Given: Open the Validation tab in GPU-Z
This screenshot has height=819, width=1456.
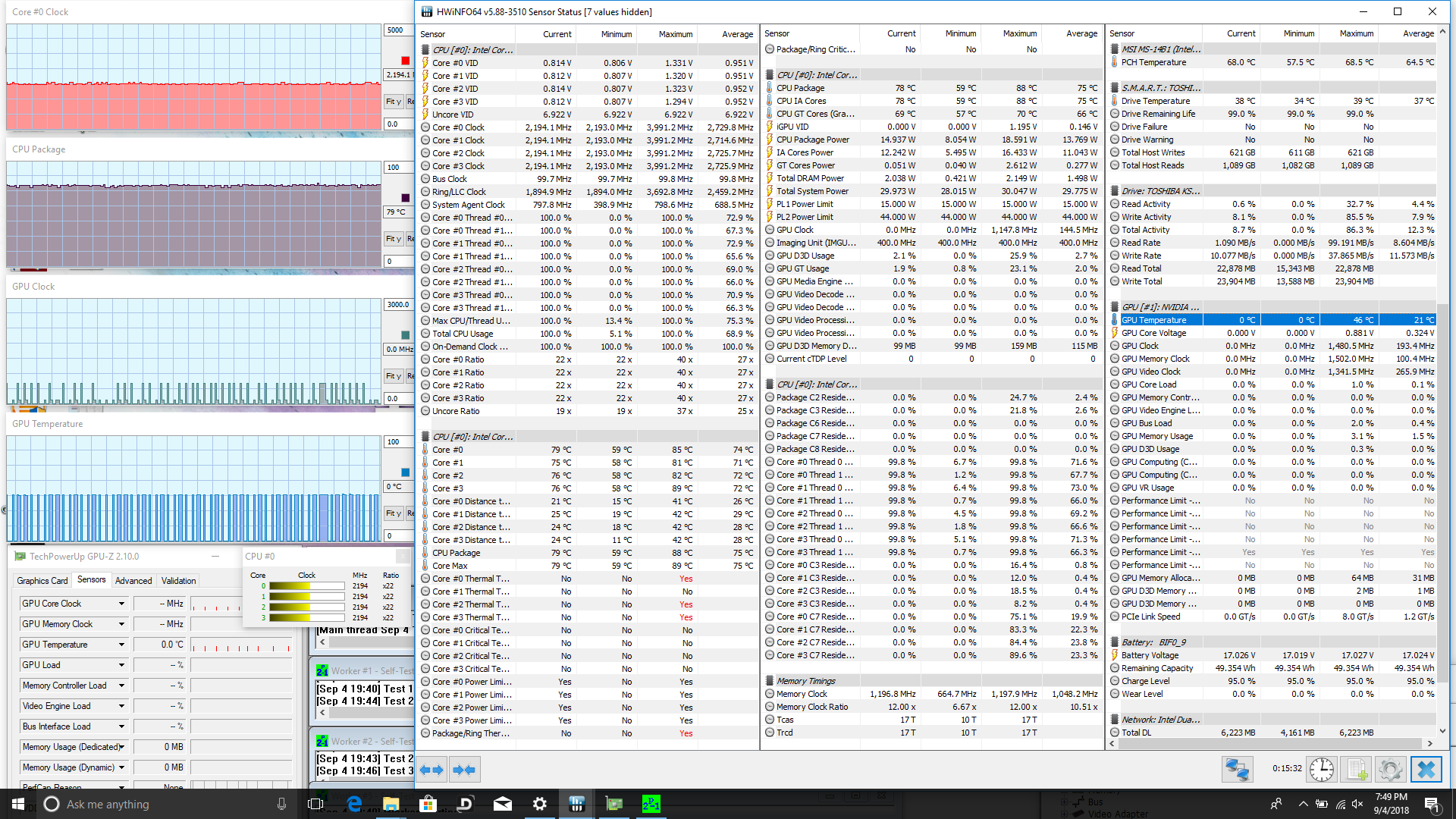Looking at the screenshot, I should [x=178, y=581].
